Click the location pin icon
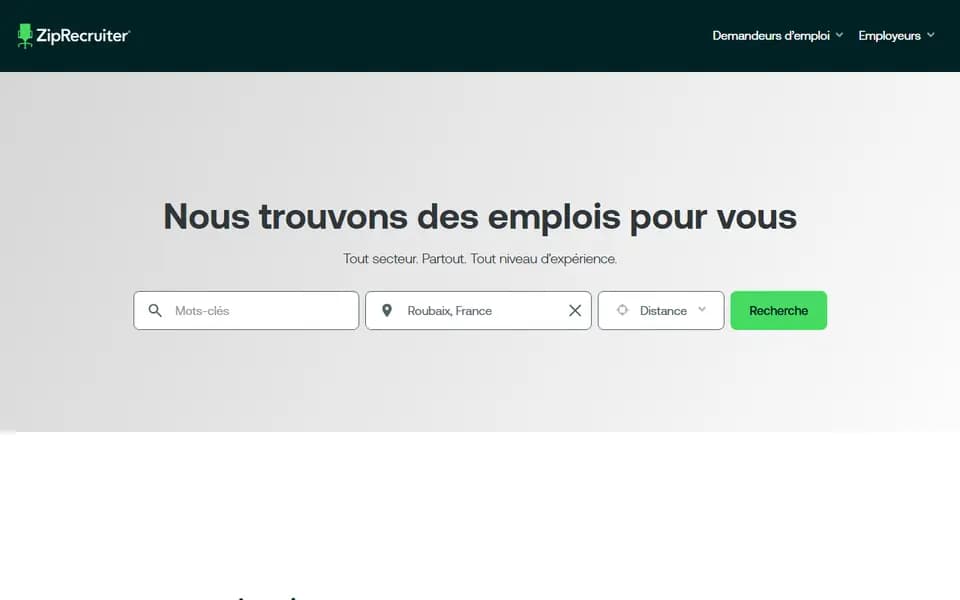The image size is (960, 600). [x=387, y=310]
